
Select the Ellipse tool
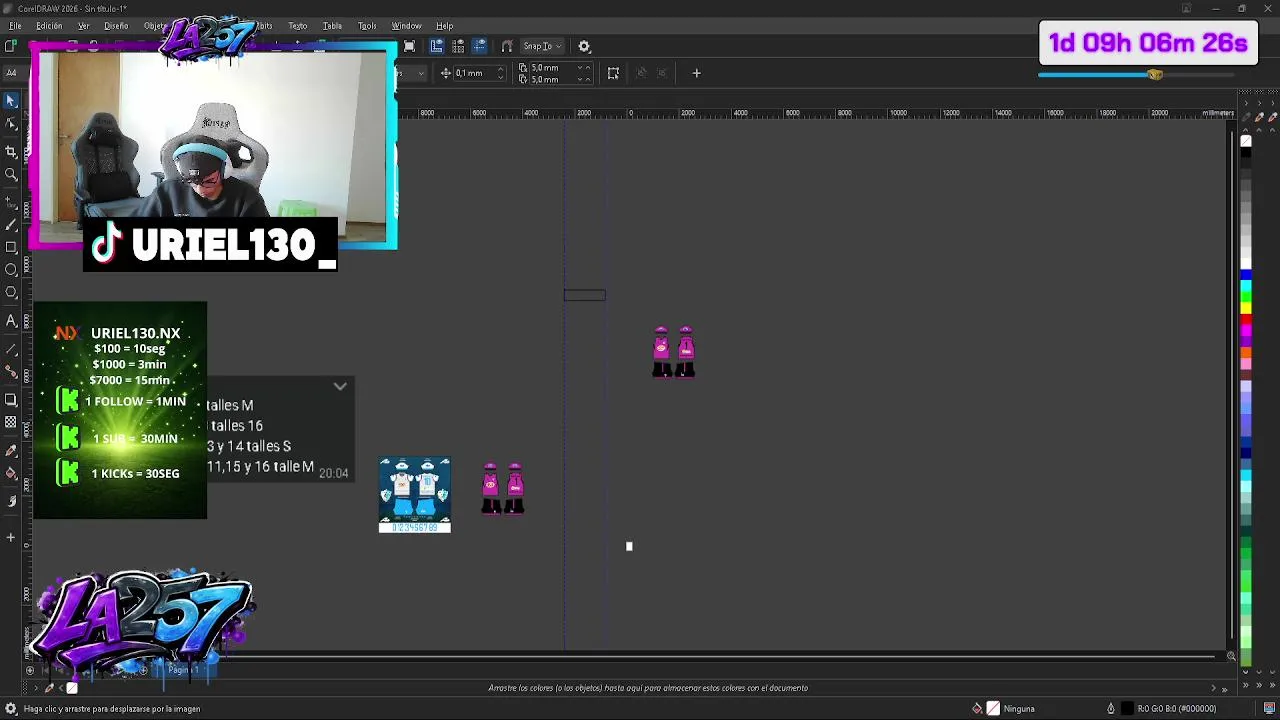tap(11, 270)
